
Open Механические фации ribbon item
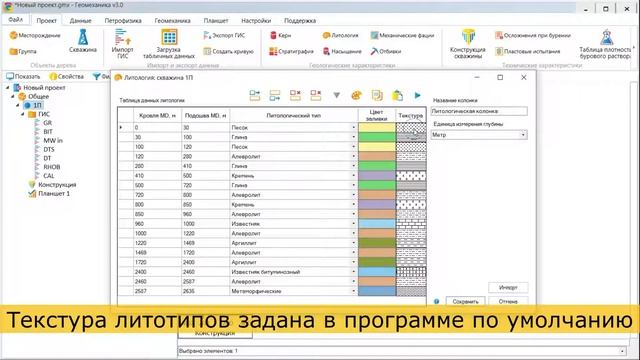tap(402, 36)
